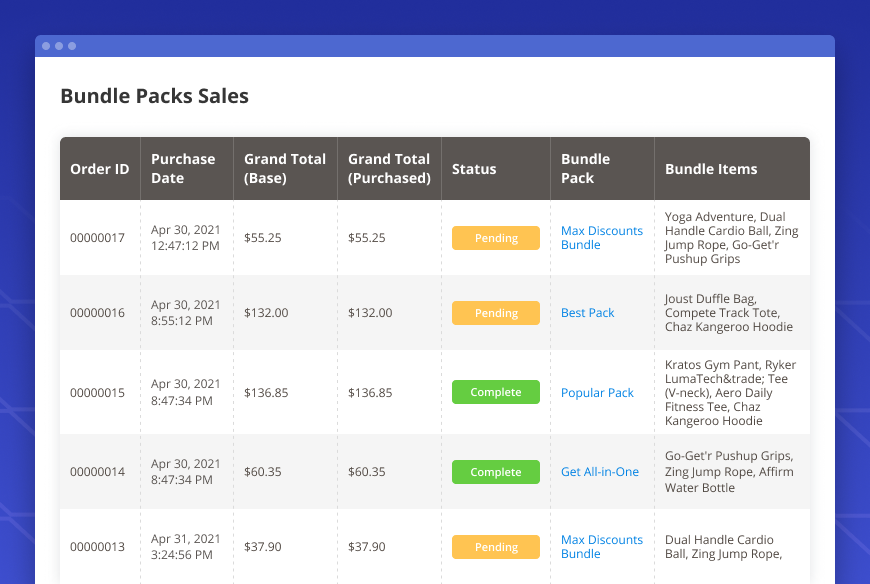Screen dimensions: 870x584
Task: Sort by the Status column header
Action: [474, 169]
